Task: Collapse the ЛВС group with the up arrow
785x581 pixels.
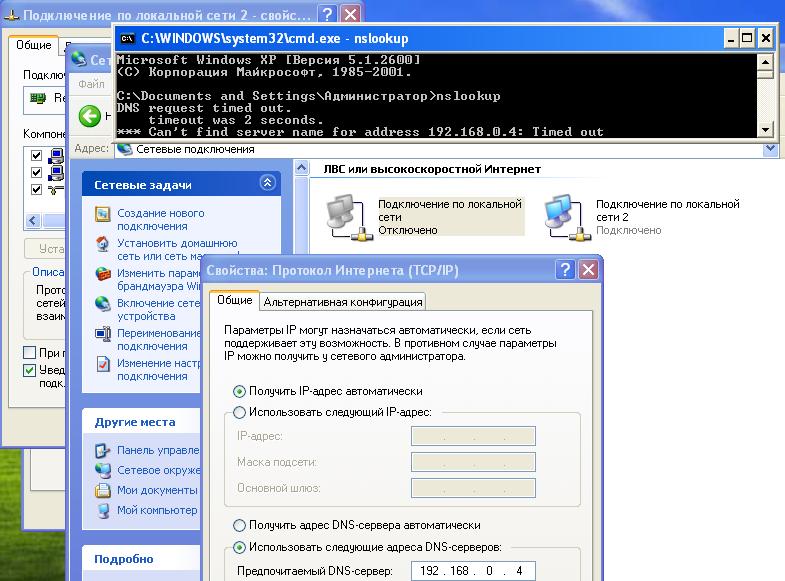Action: click(301, 168)
